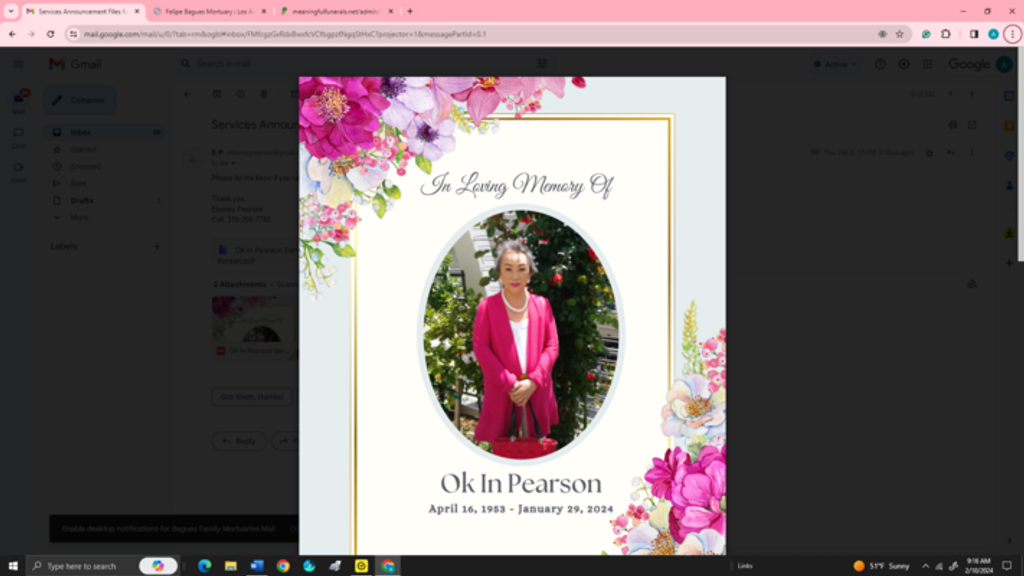This screenshot has width=1024, height=576.
Task: Open File Explorer from taskbar
Action: 231,566
